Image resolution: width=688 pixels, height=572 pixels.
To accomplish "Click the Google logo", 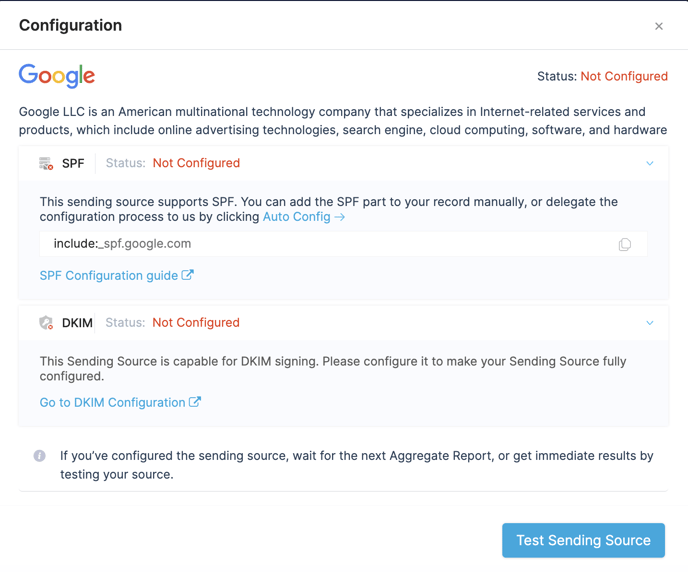I will point(57,76).
